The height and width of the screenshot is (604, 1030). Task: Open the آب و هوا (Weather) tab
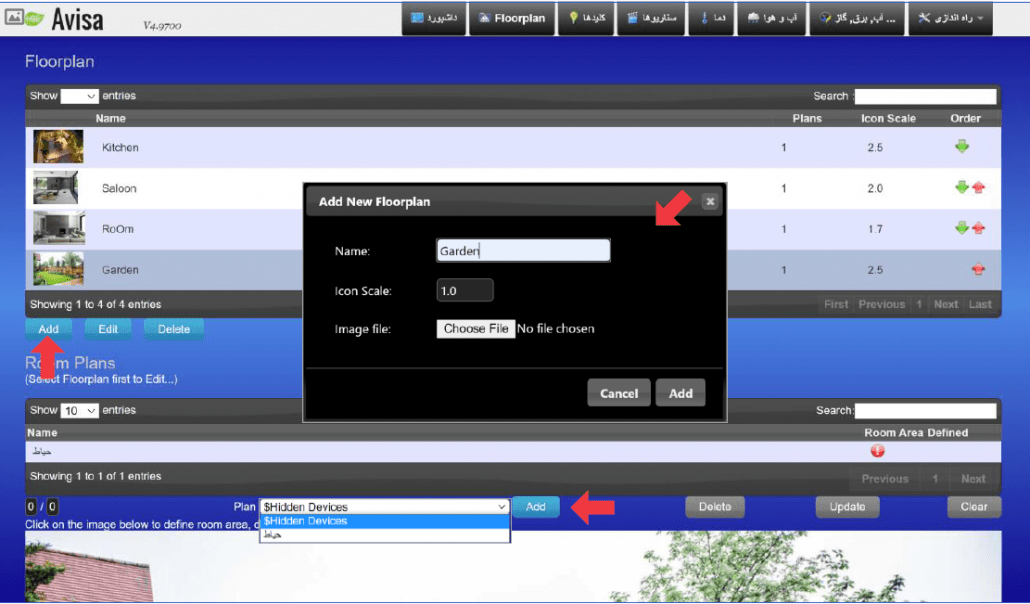click(x=772, y=18)
